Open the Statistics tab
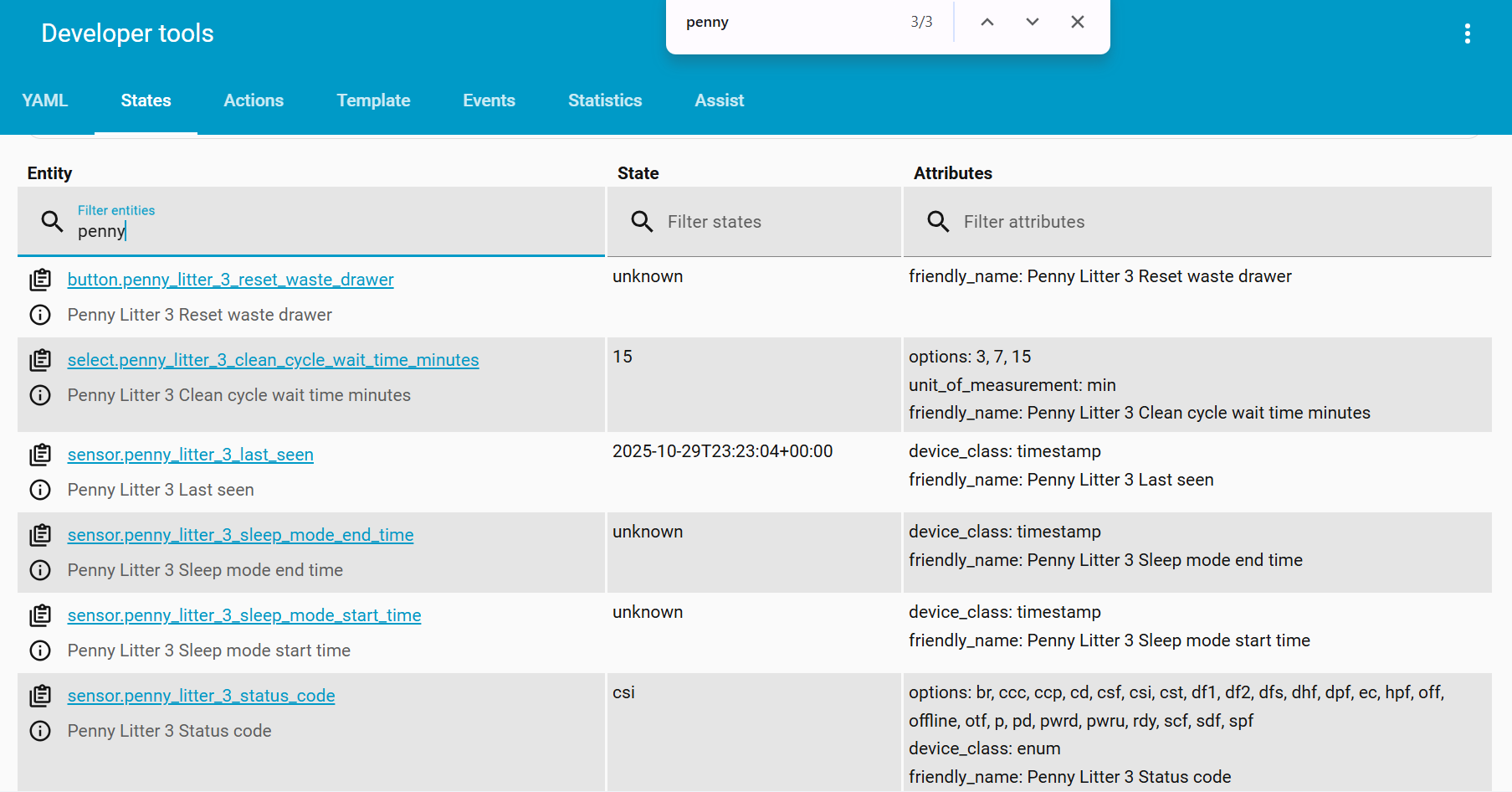1512x792 pixels. click(605, 100)
